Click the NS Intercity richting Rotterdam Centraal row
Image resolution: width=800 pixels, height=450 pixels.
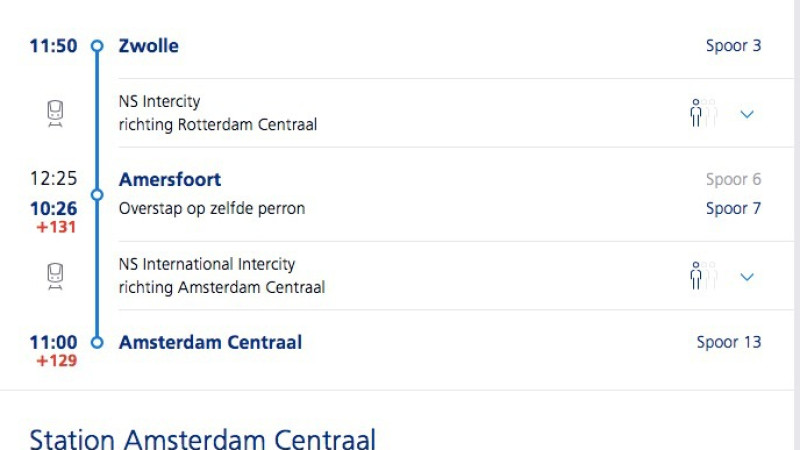218,114
